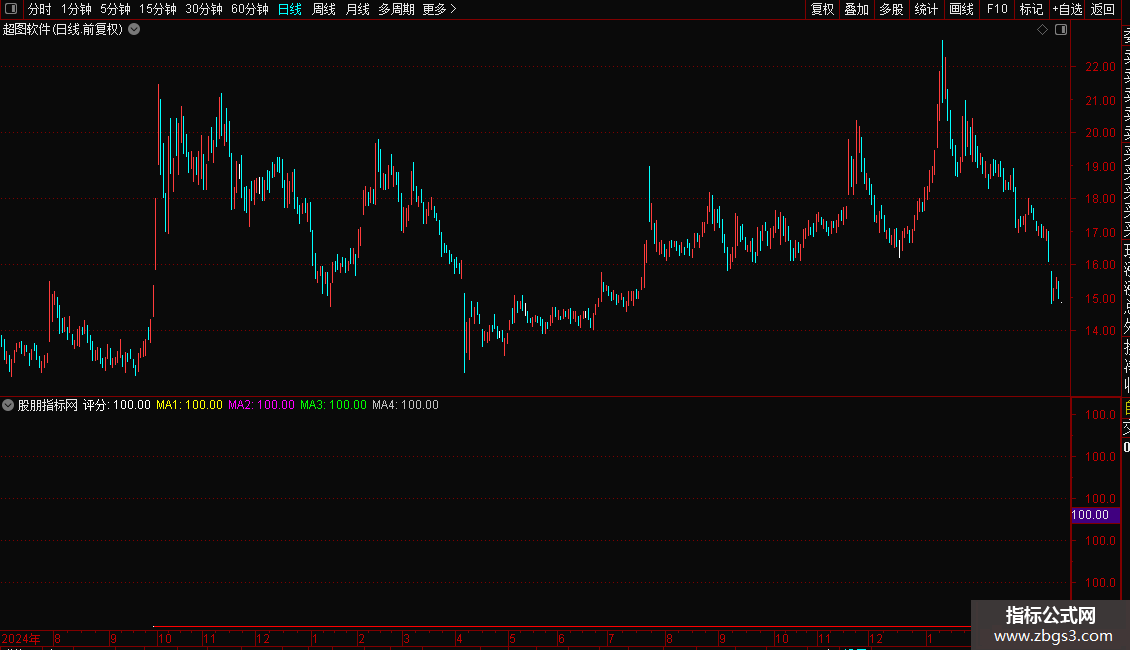Click the 评分: 100.00 value label
This screenshot has width=1130, height=650.
point(117,405)
